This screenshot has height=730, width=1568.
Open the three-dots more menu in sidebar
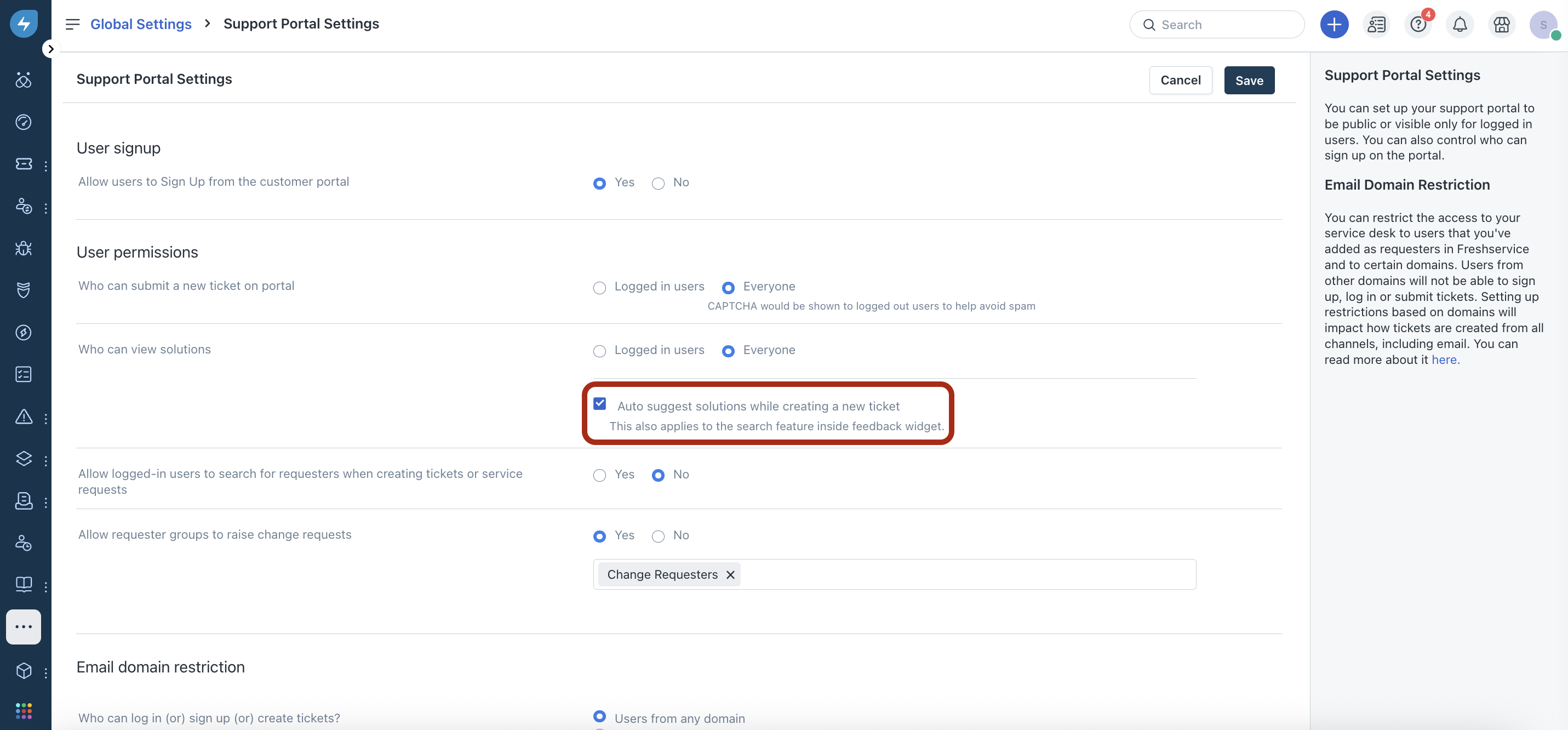[x=24, y=626]
